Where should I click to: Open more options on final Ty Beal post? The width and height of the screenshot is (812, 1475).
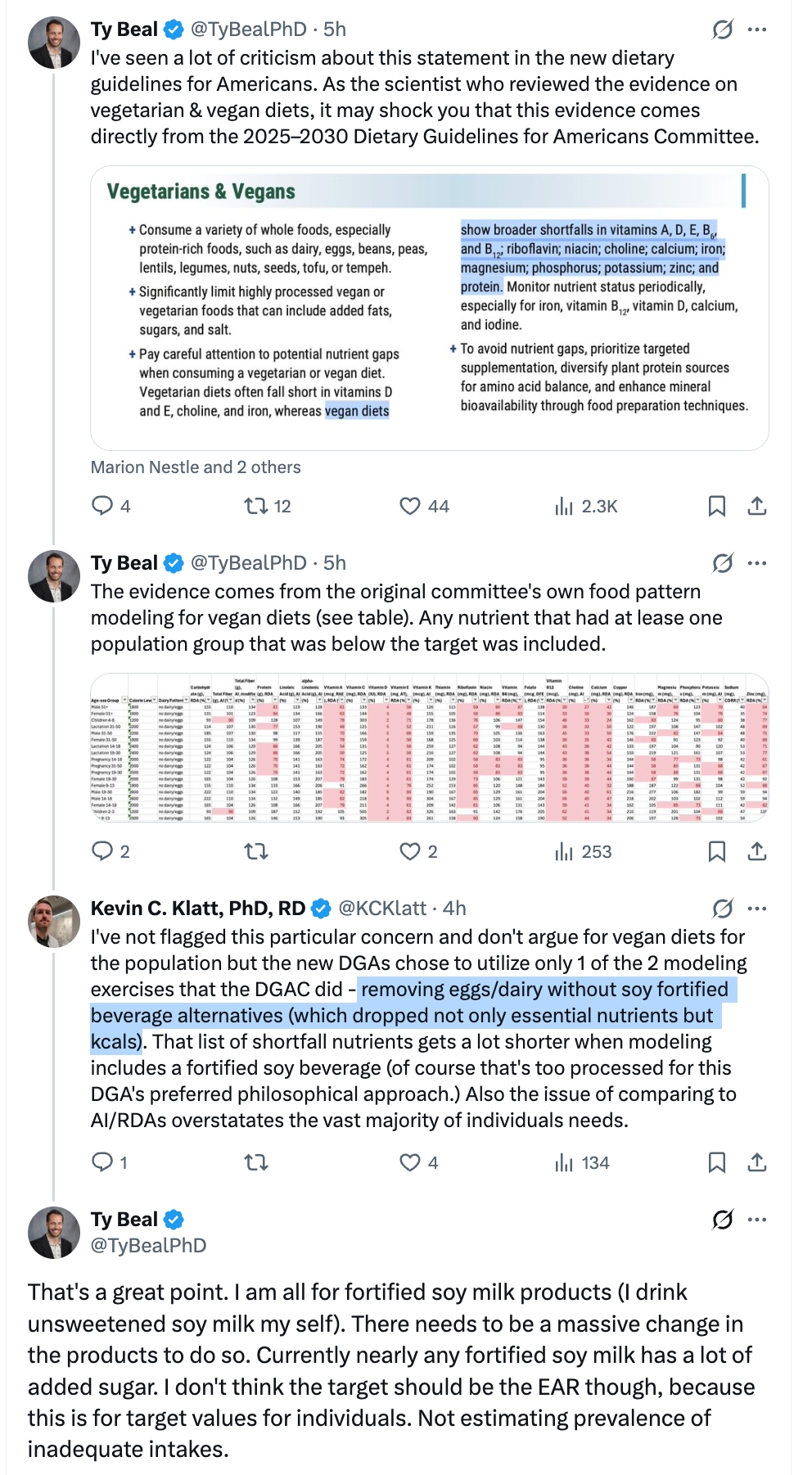tap(758, 1220)
